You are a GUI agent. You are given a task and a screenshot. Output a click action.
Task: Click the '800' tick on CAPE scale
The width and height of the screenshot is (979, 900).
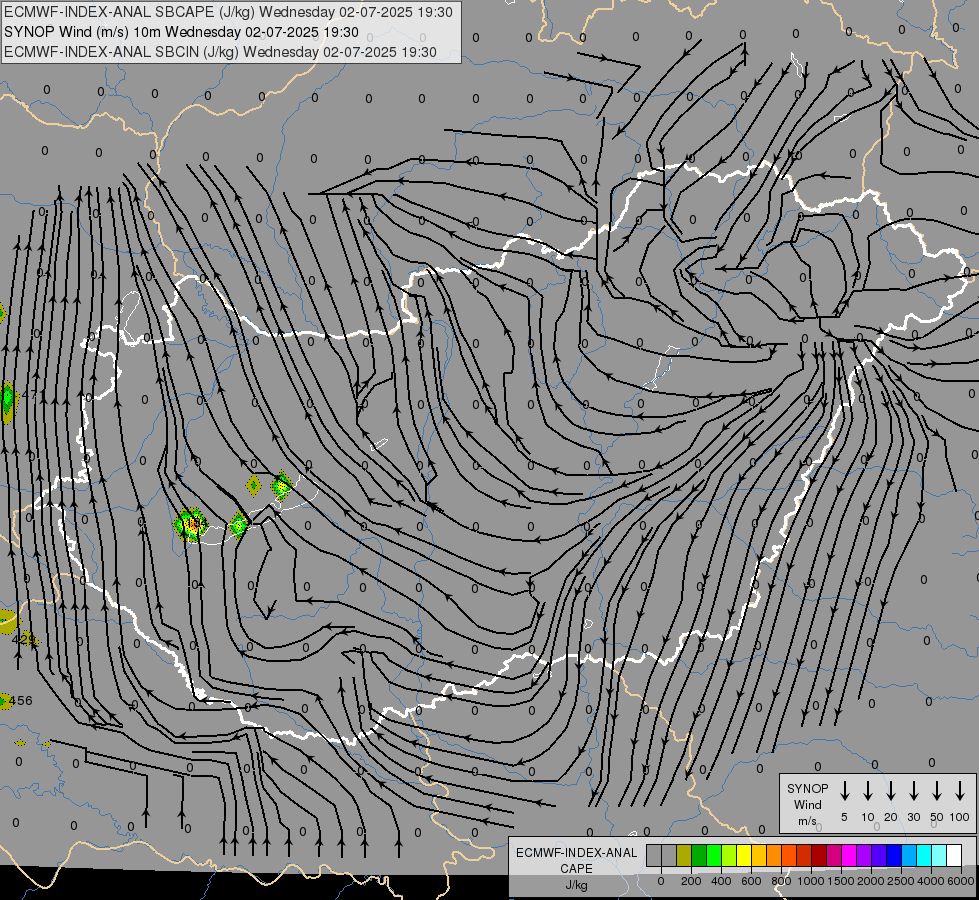(781, 881)
